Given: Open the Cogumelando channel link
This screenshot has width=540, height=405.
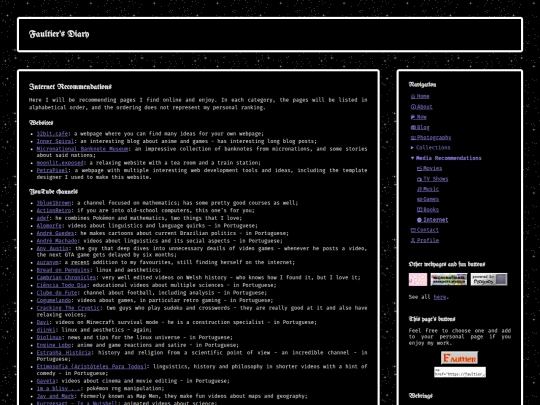Looking at the screenshot, I should [54, 300].
